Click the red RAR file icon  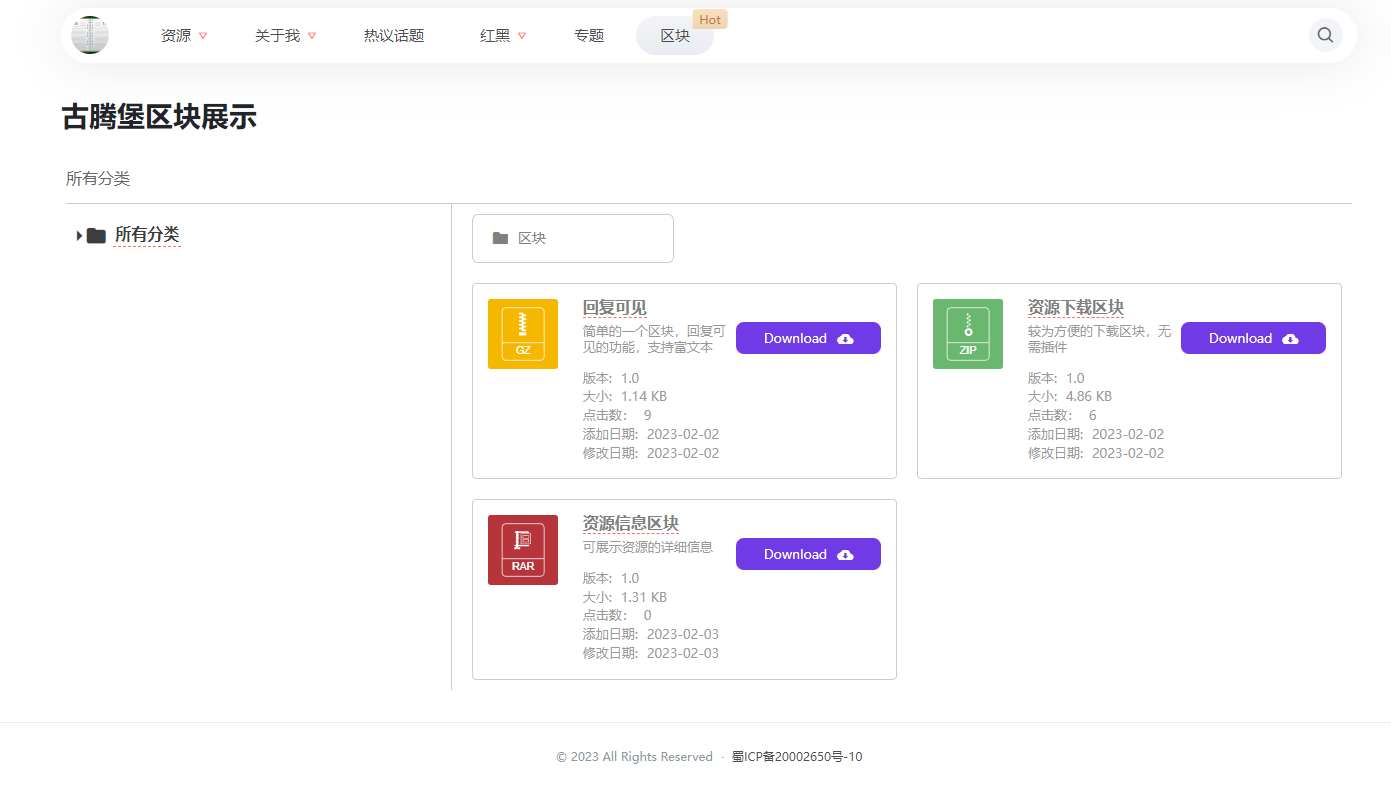coord(523,550)
